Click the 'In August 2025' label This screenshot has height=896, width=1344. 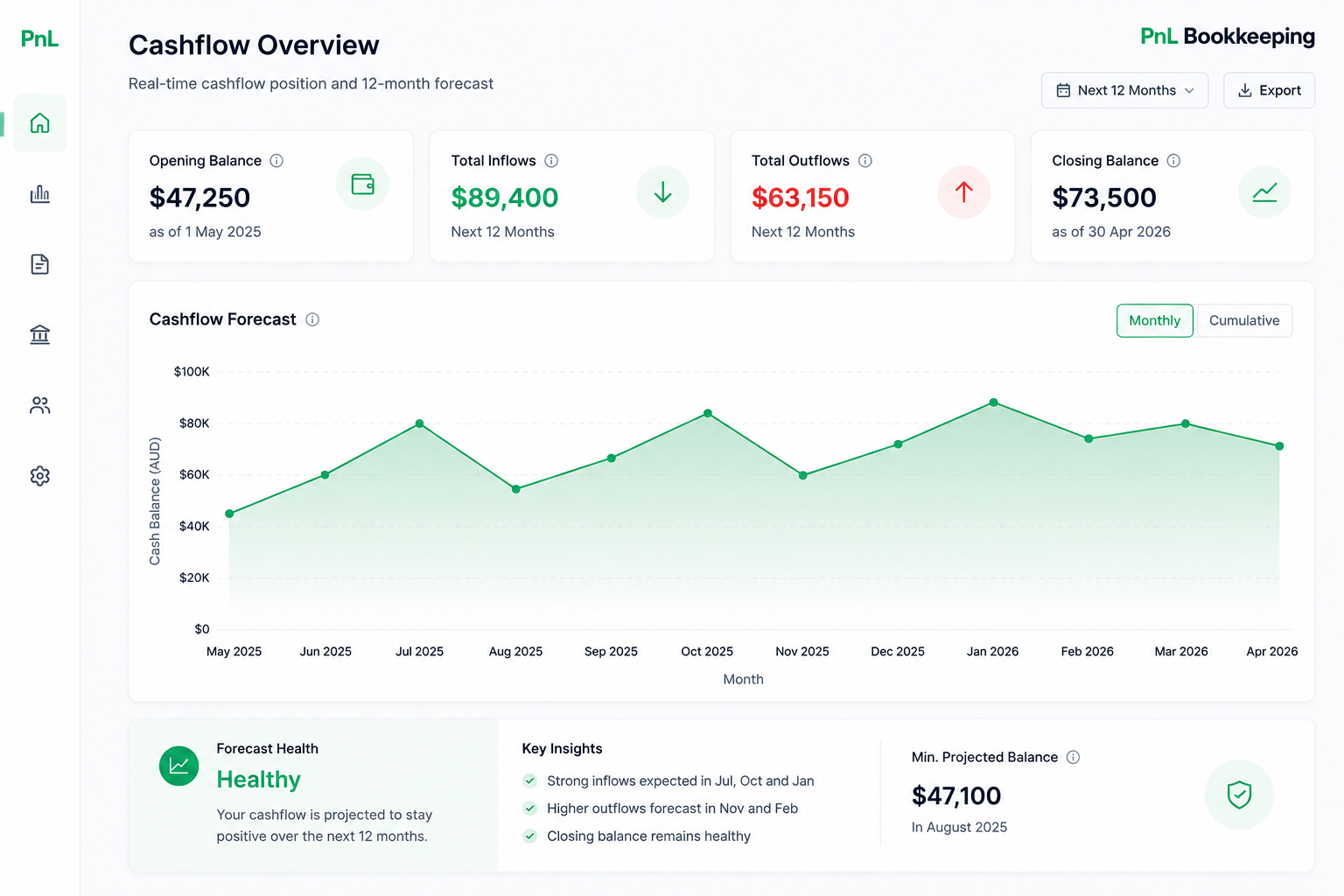pos(959,827)
